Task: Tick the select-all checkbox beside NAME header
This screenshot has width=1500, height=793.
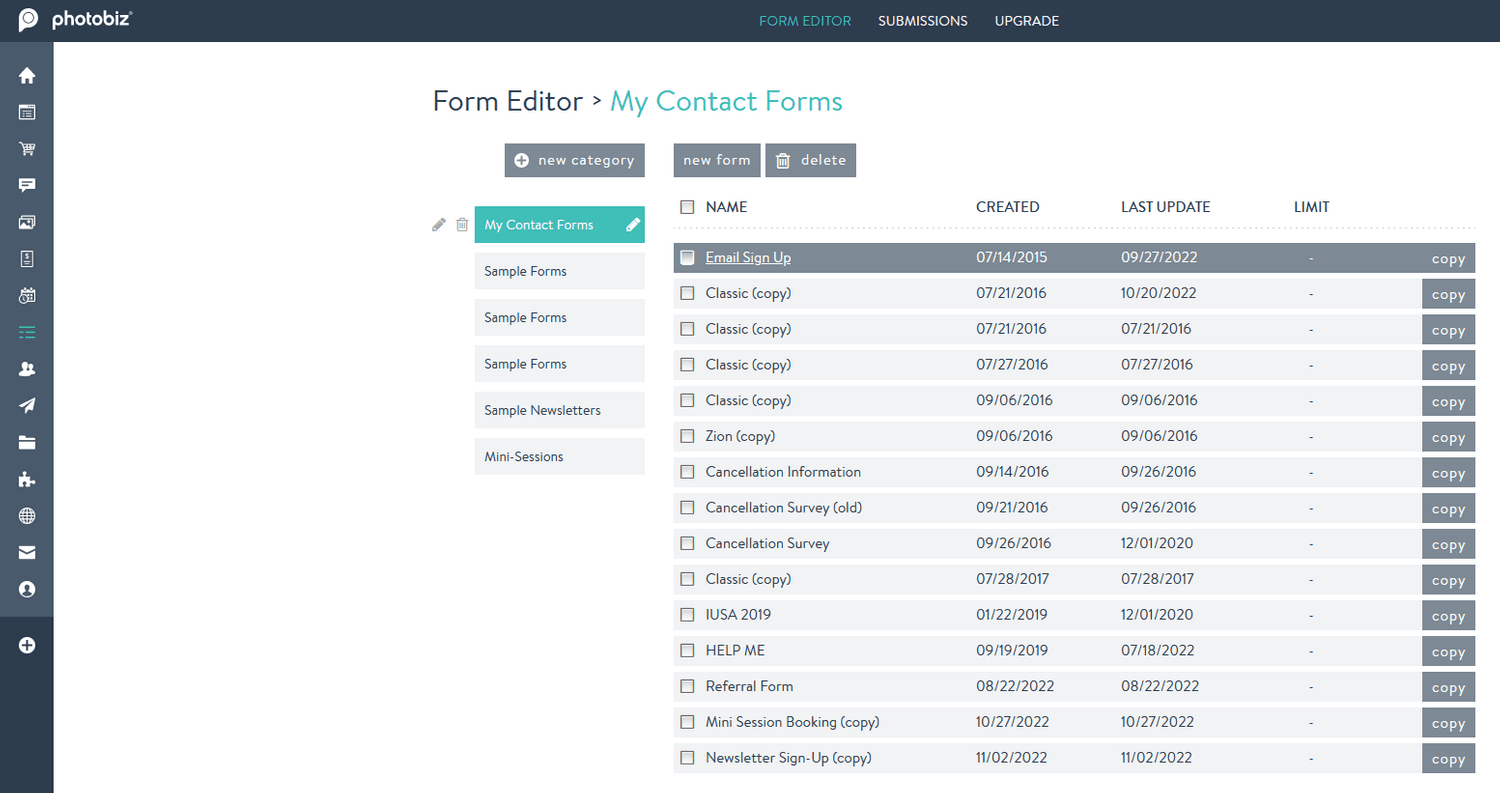Action: click(x=687, y=207)
